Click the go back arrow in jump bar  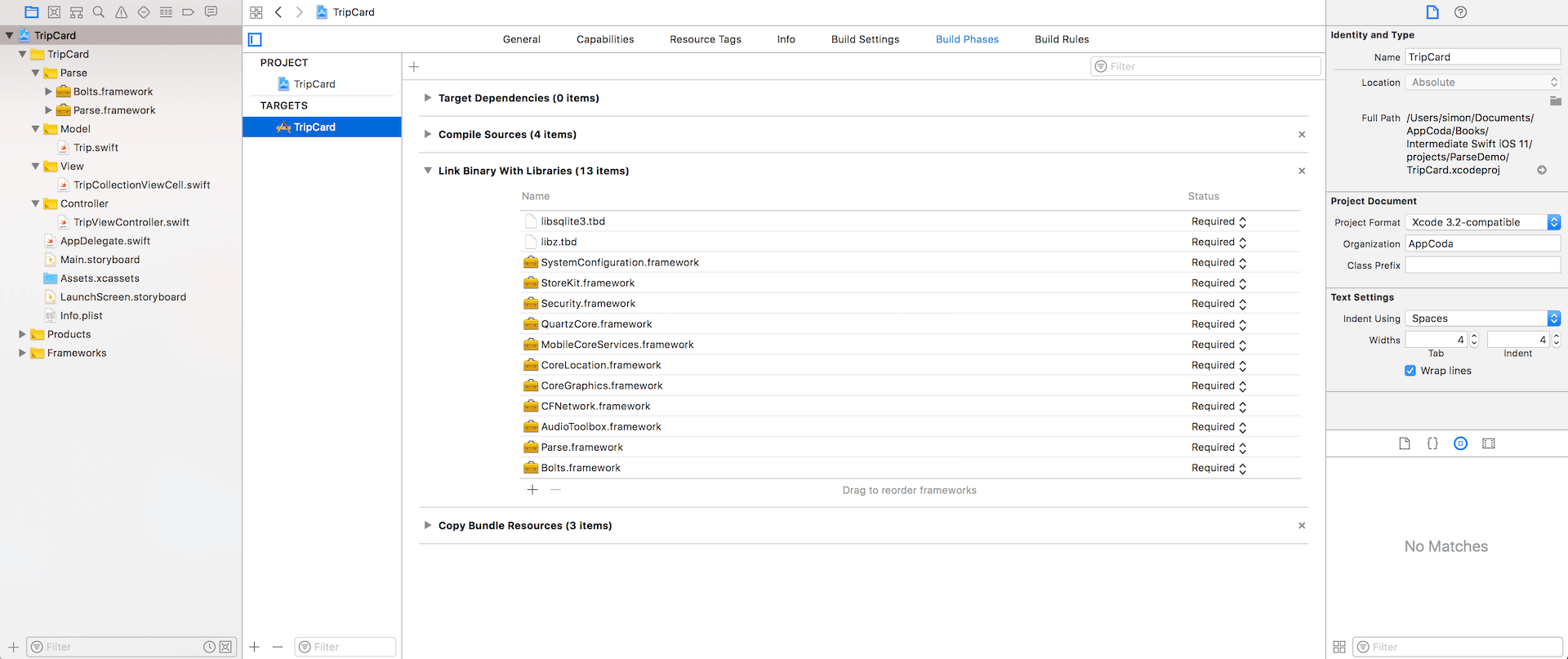(x=278, y=12)
